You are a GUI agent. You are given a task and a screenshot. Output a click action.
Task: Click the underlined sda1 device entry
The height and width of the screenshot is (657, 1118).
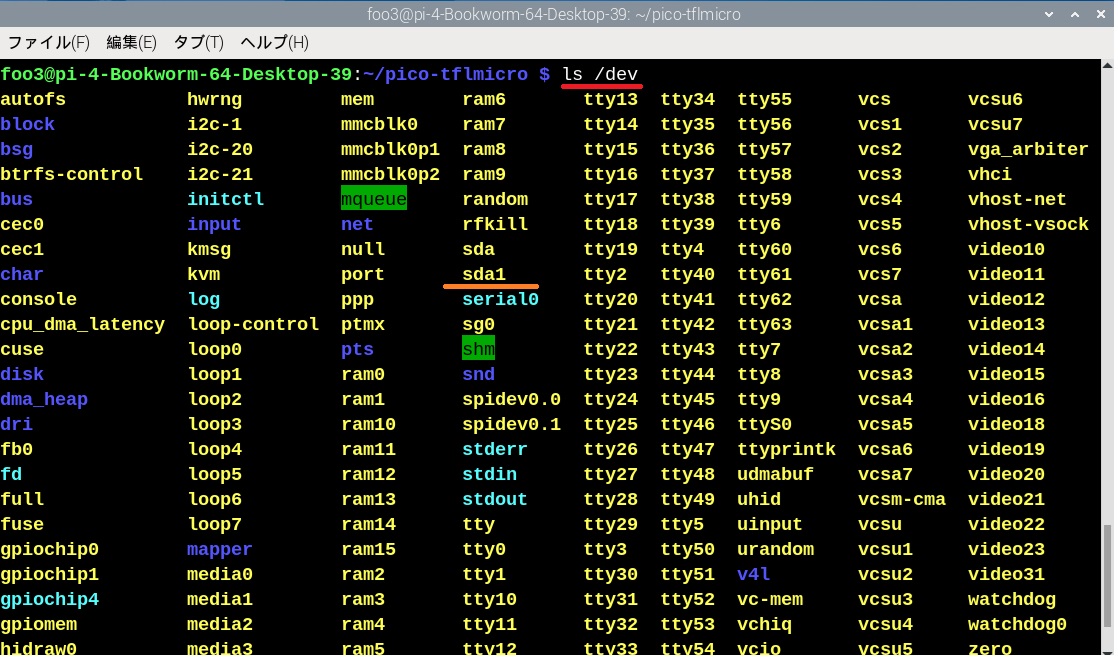click(484, 274)
